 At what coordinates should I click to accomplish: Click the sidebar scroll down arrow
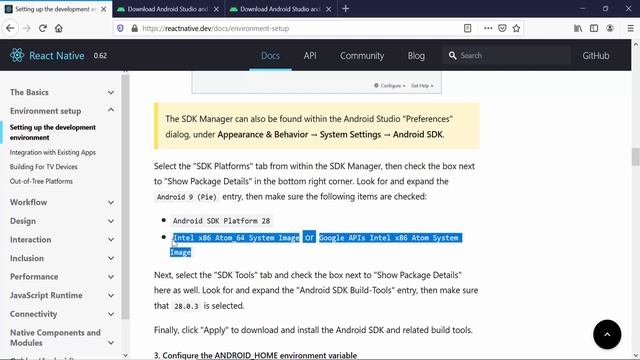click(125, 356)
